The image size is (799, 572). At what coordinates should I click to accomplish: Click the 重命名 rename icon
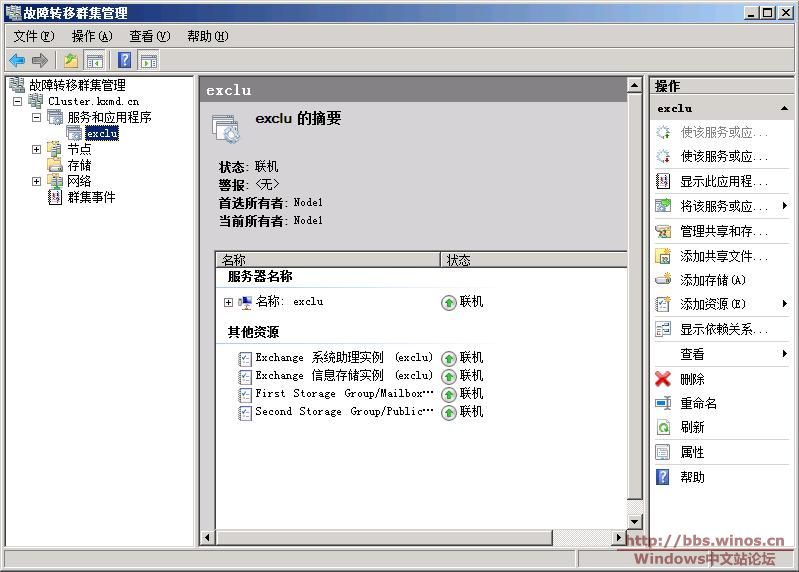tap(662, 403)
